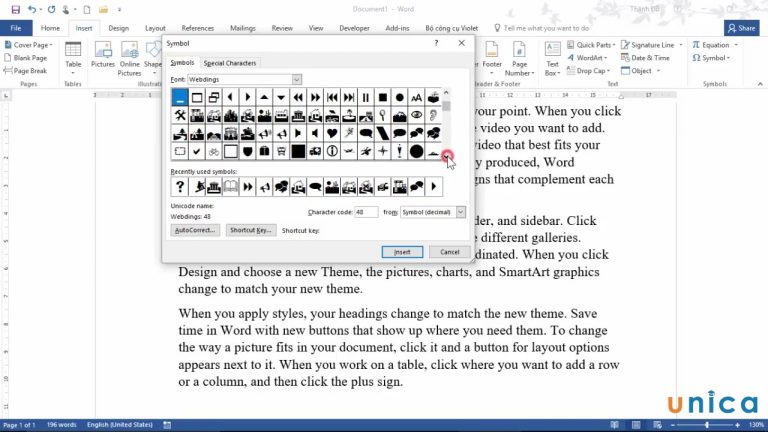
Task: Choose the magnifying glass symbol
Action: coord(383,115)
